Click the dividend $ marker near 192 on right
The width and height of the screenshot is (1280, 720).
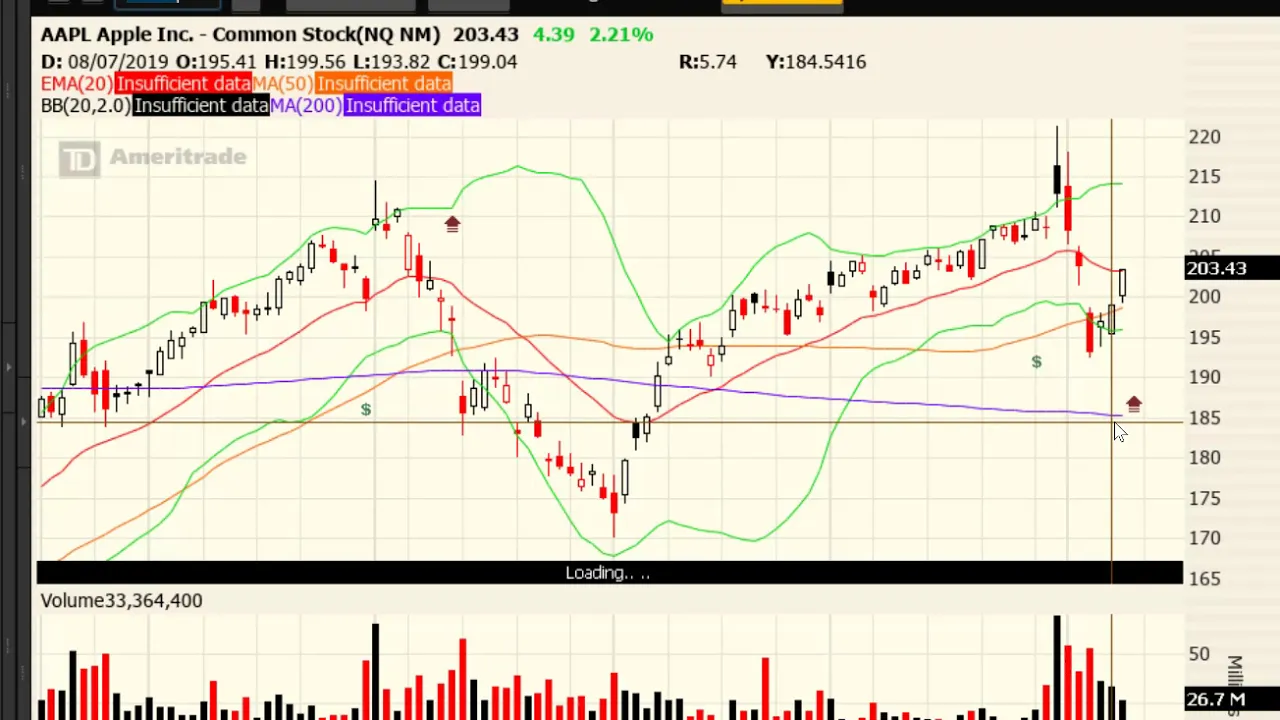coord(1036,362)
